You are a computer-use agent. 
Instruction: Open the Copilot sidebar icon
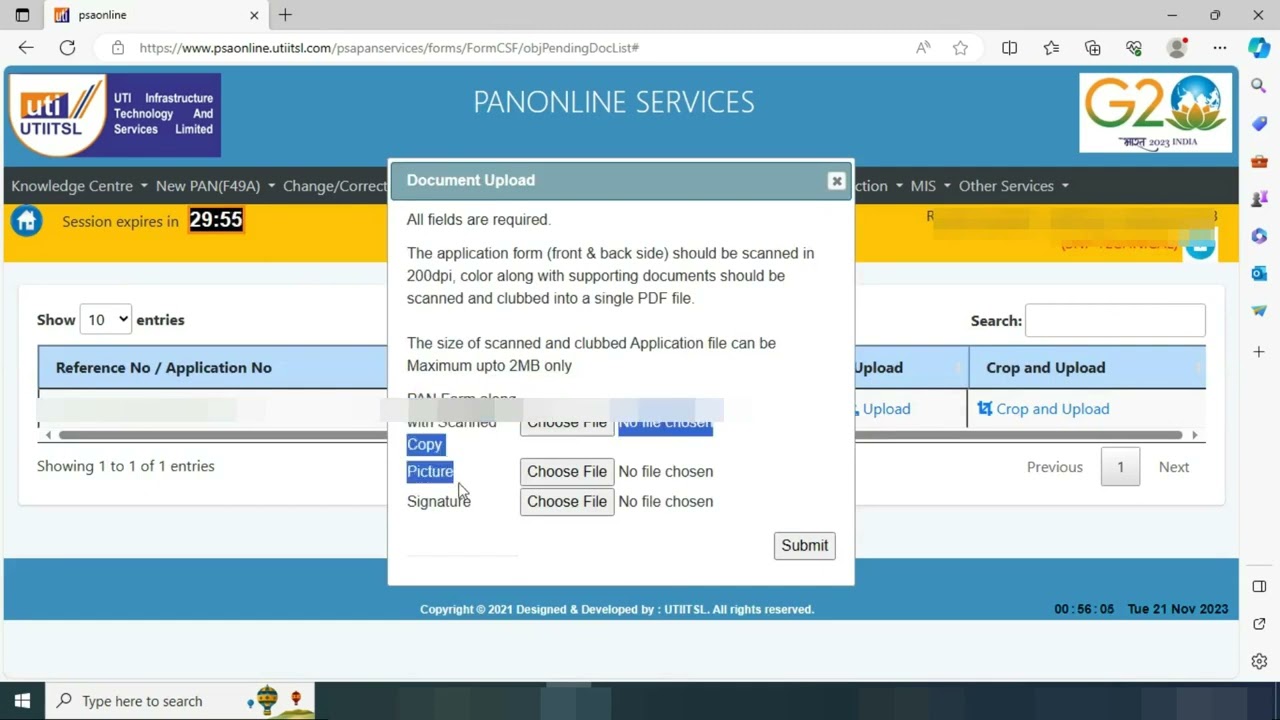click(1259, 47)
